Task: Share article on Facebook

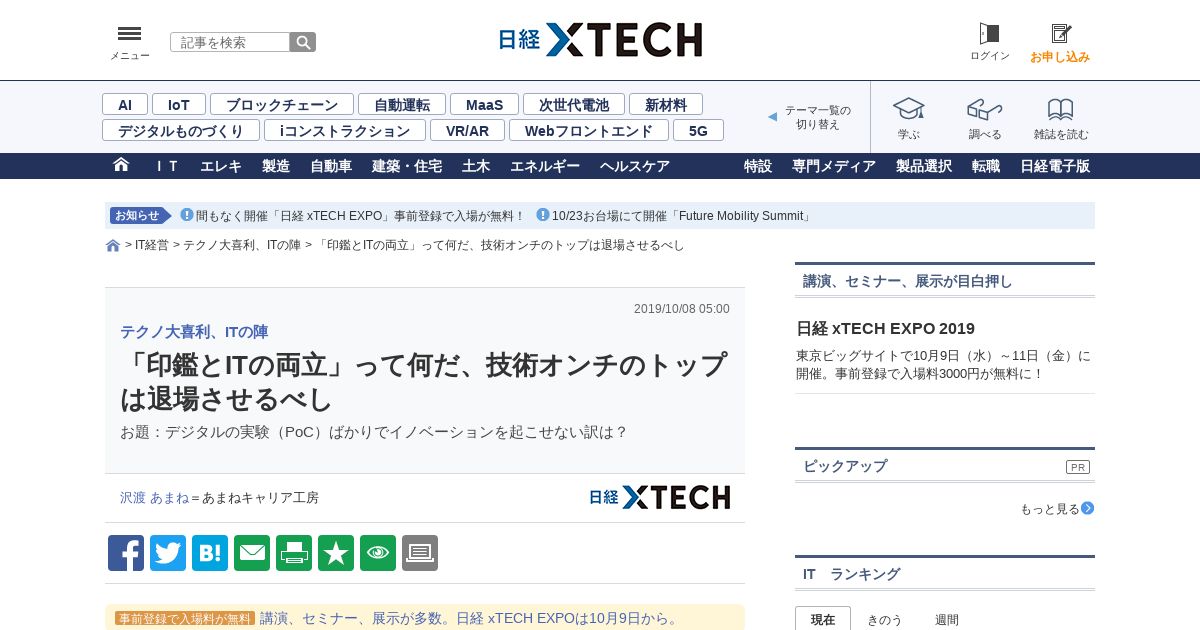Action: pyautogui.click(x=126, y=553)
